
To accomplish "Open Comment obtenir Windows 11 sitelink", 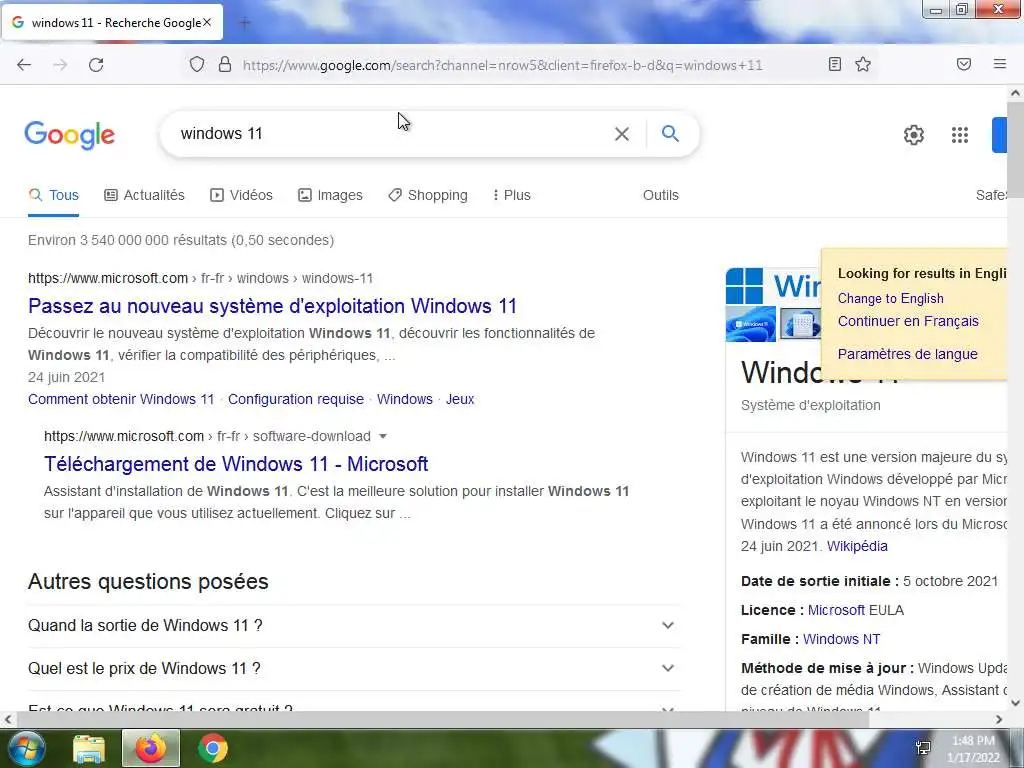I will (x=121, y=399).
